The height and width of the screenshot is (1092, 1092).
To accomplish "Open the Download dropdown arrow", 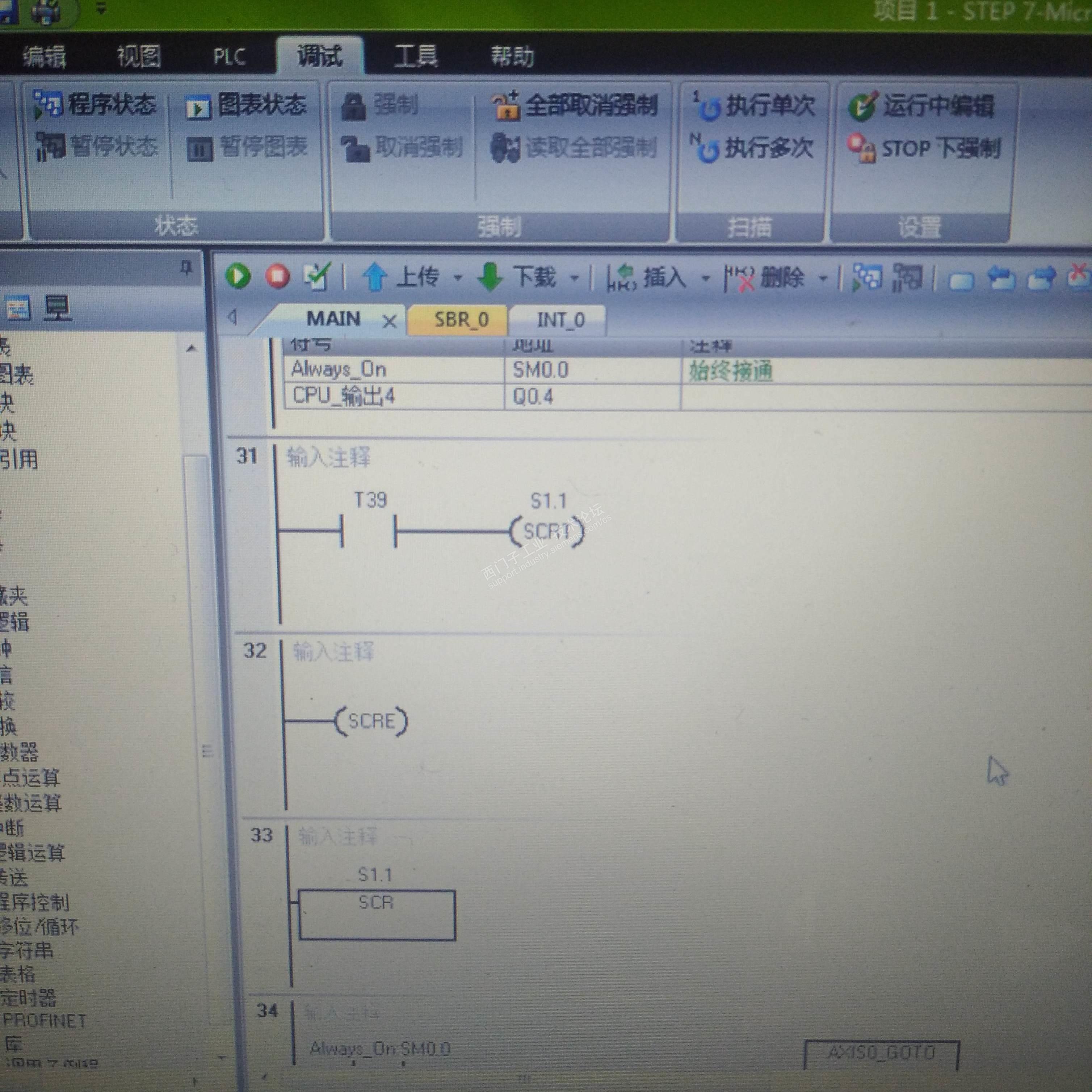I will [x=574, y=277].
